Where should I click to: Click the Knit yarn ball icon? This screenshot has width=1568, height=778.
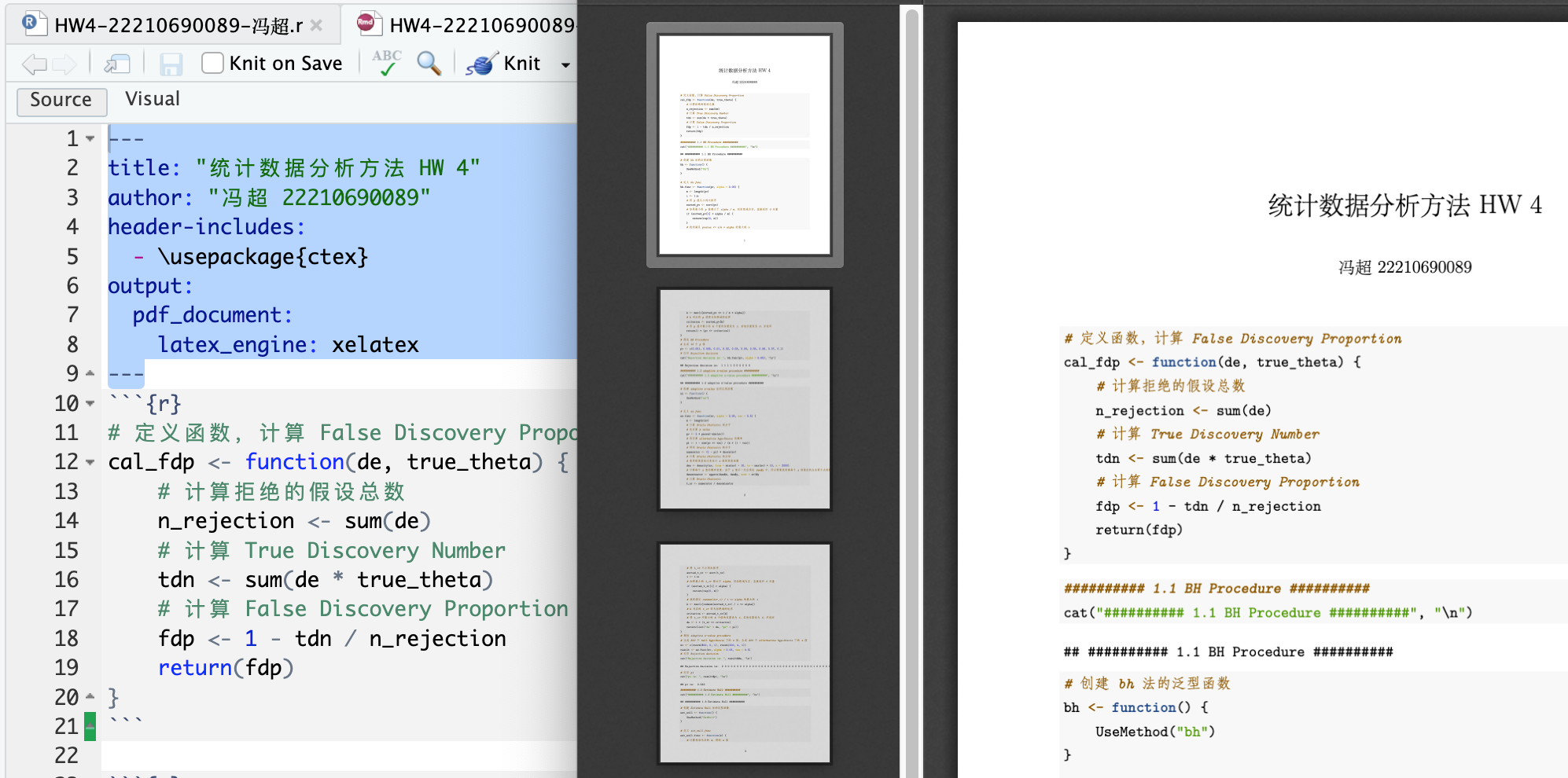481,64
